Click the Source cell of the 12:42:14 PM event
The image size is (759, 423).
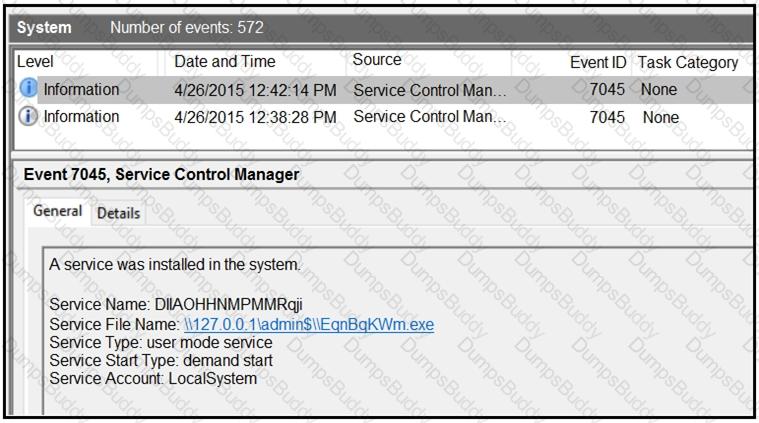[430, 90]
